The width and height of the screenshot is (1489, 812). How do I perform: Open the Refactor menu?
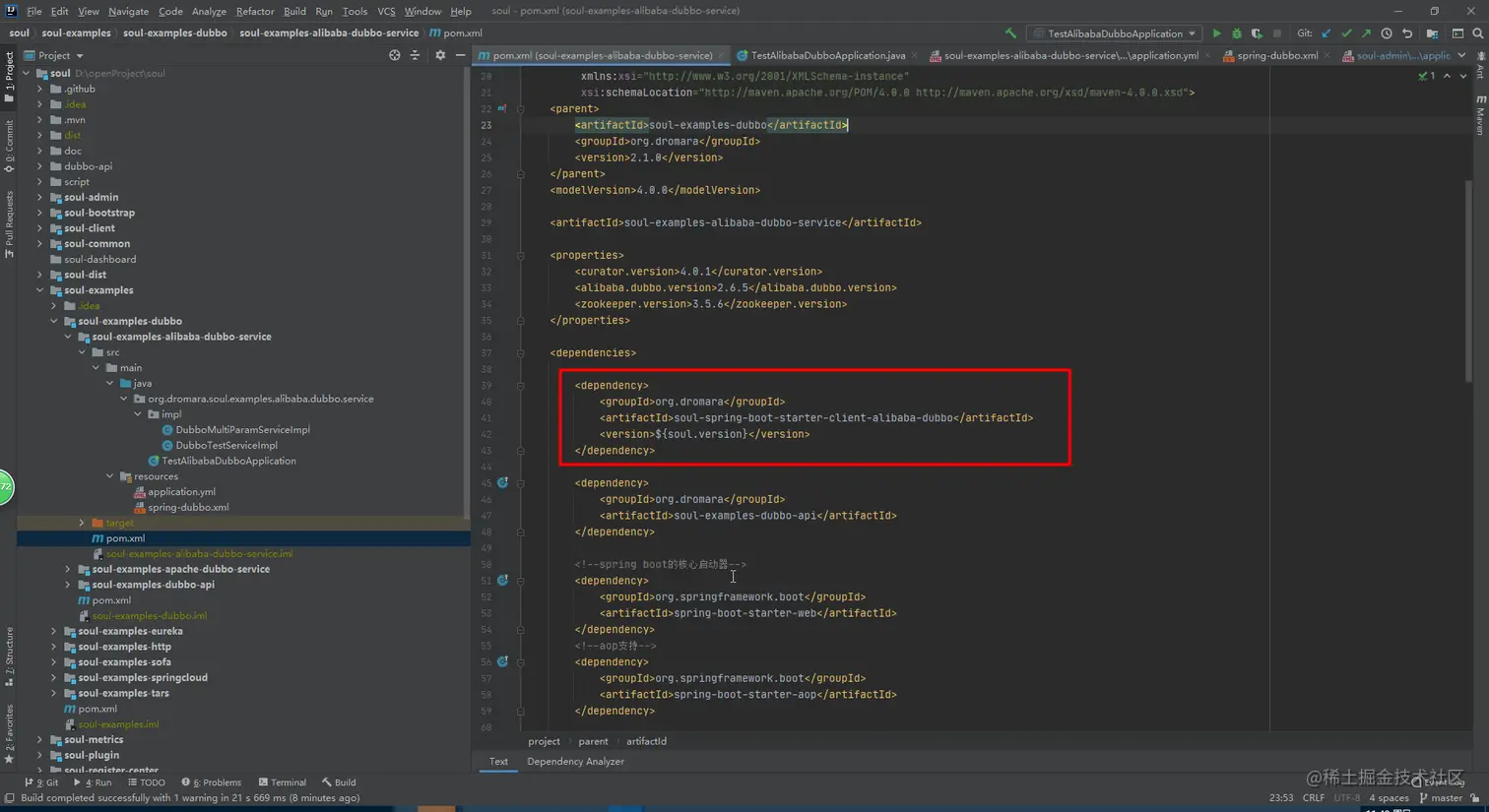(255, 11)
